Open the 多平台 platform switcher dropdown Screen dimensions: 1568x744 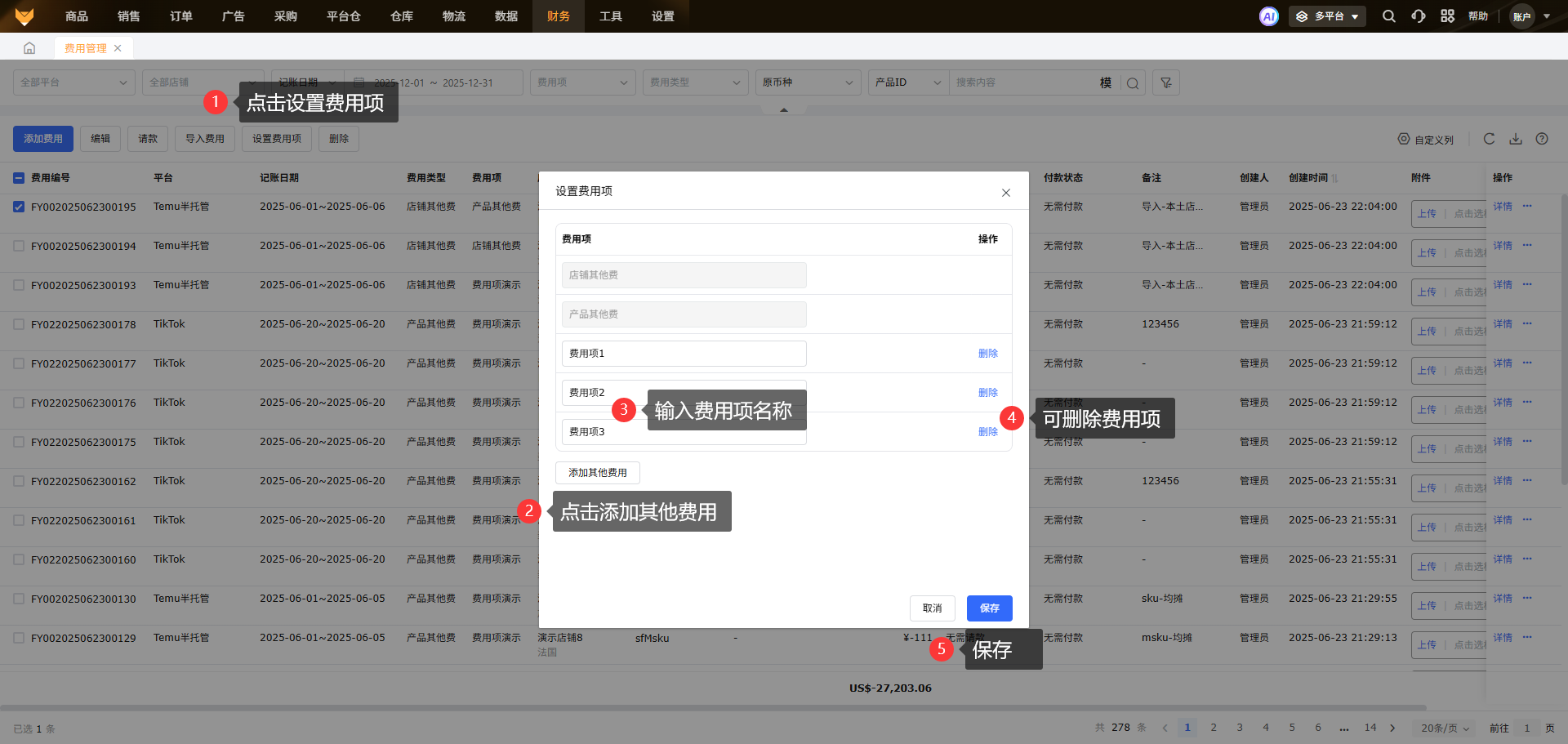(1327, 16)
